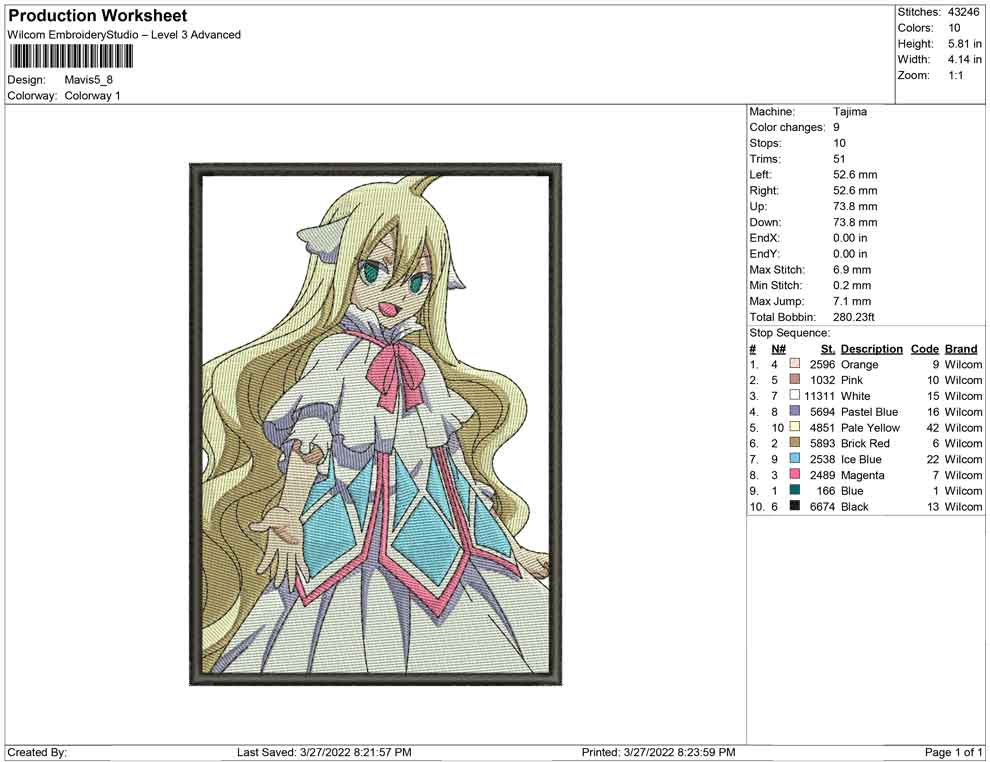The width and height of the screenshot is (990, 762).
Task: Click the 'Printed: 3/27/2022 8:23:59 PM' footer
Action: pos(659,752)
